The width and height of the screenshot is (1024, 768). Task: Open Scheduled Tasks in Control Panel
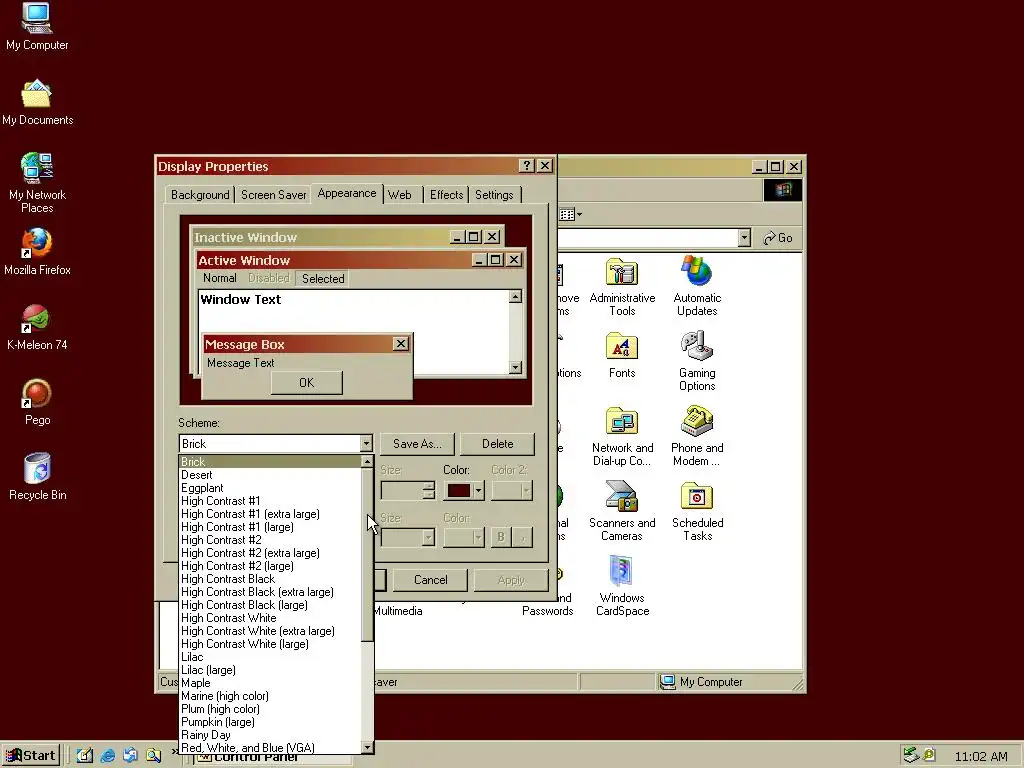pos(697,511)
